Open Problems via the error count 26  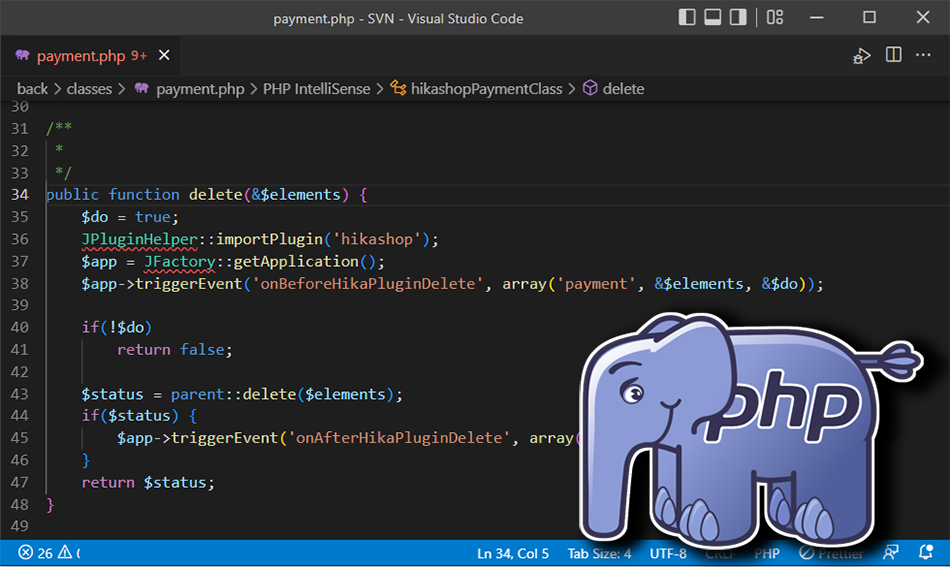pyautogui.click(x=36, y=553)
